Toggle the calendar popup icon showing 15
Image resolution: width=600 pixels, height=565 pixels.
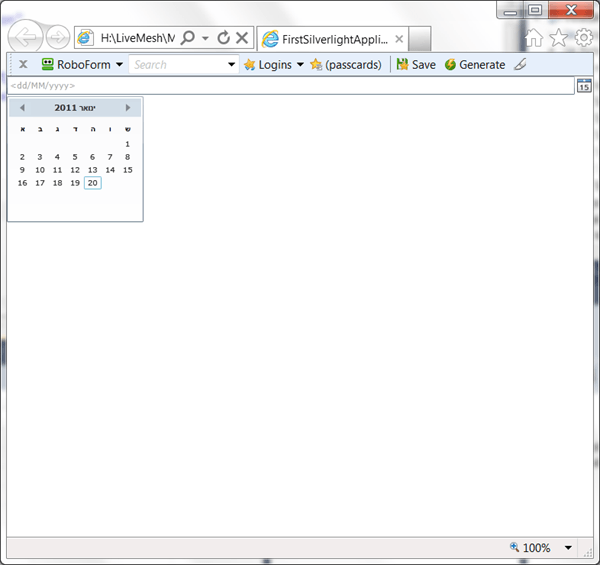click(584, 86)
